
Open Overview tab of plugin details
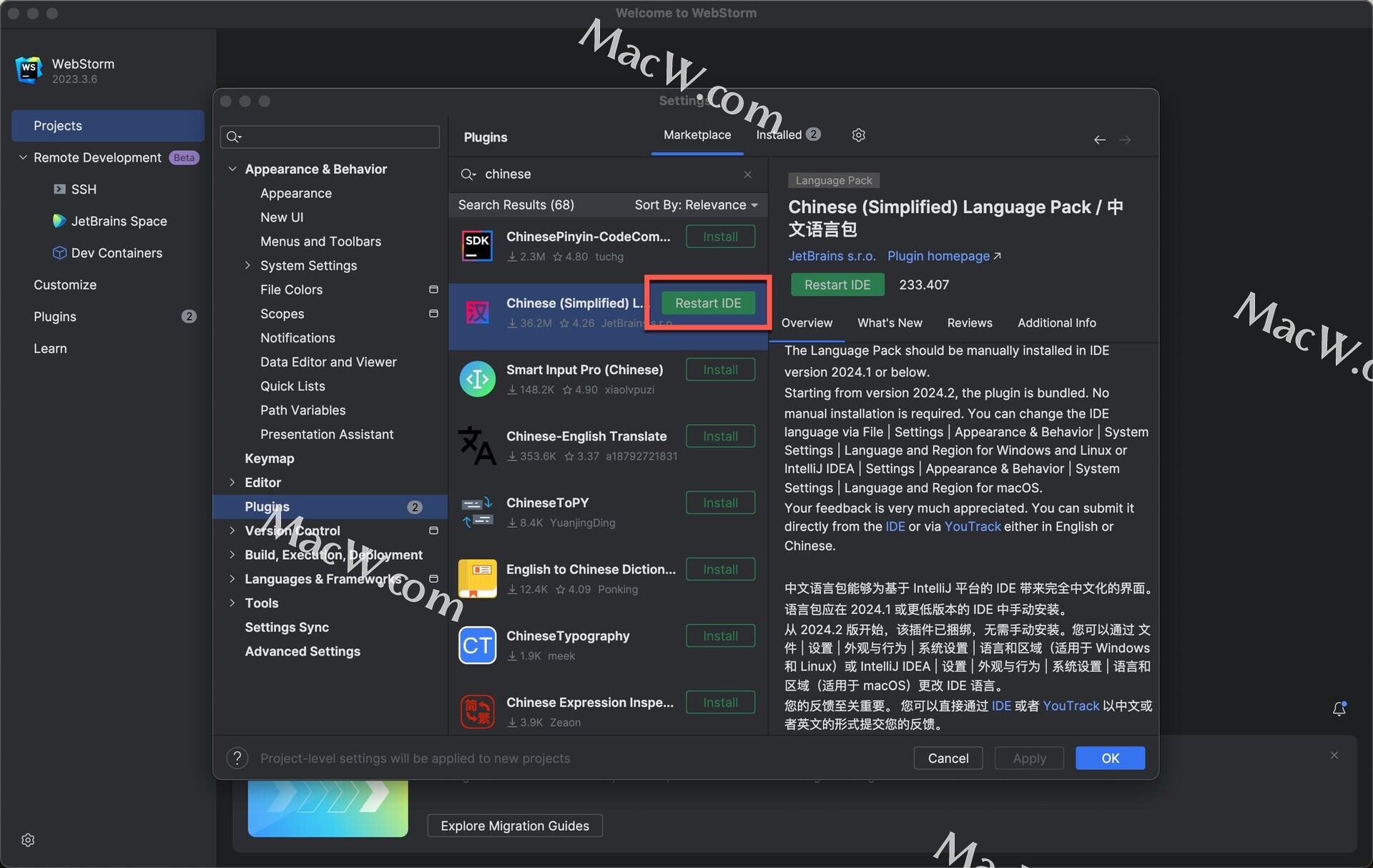(x=807, y=323)
